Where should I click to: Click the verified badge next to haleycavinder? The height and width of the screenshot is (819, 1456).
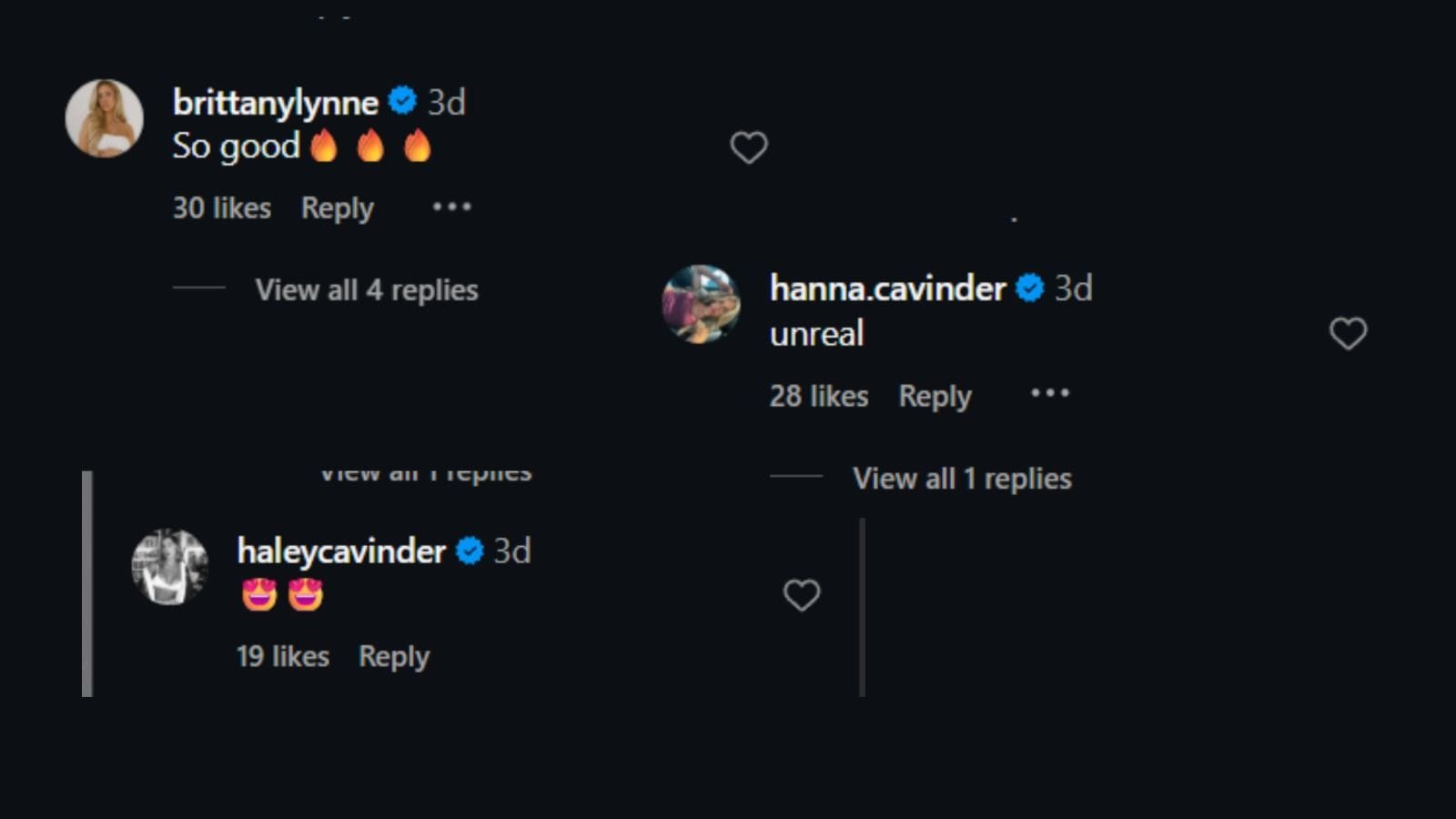(x=468, y=551)
